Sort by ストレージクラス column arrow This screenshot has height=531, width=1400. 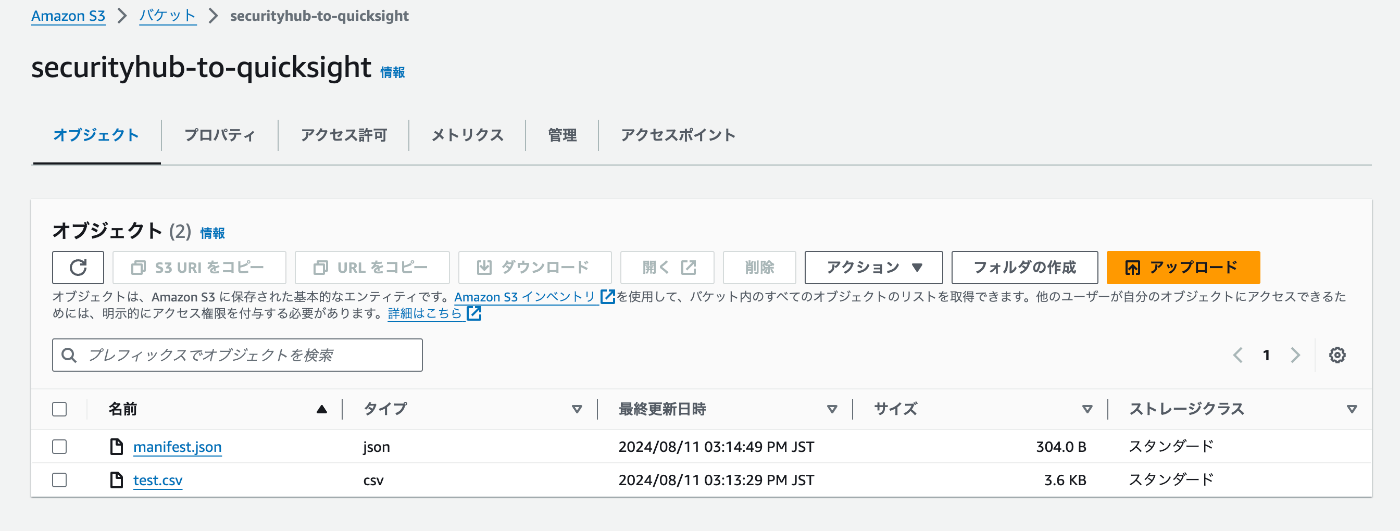point(1352,409)
